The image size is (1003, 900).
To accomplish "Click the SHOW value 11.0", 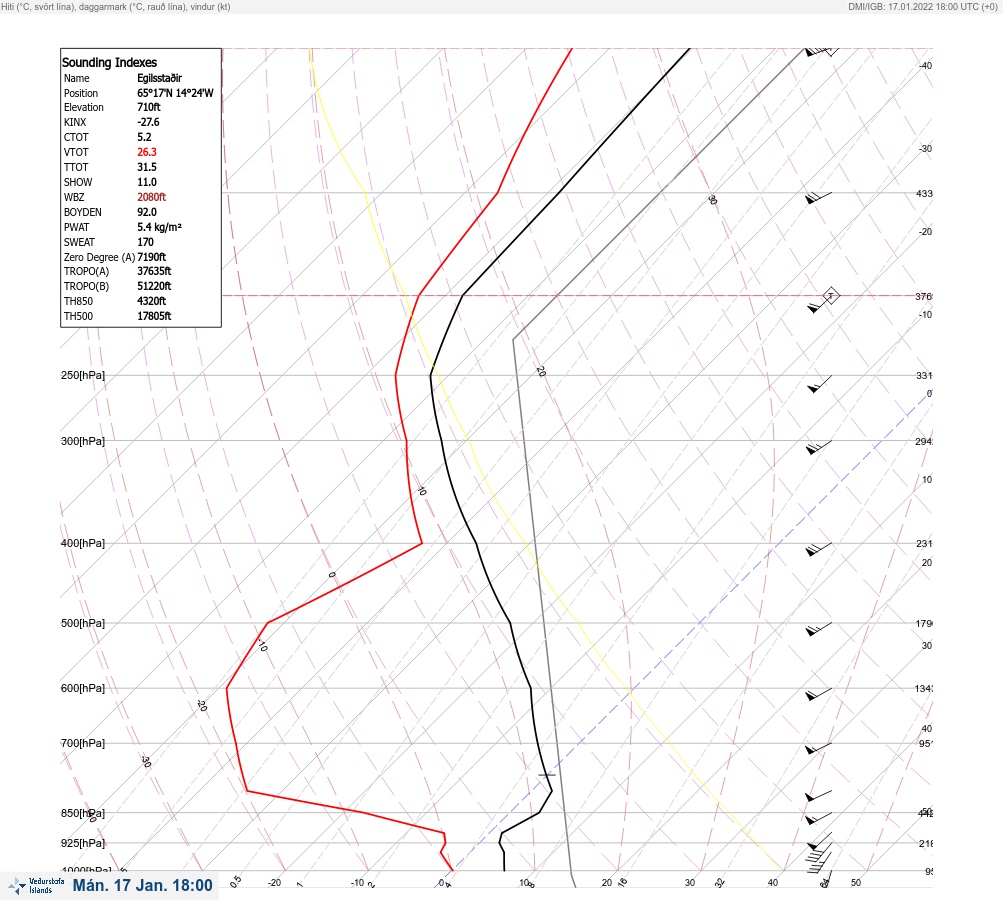I will pyautogui.click(x=146, y=182).
